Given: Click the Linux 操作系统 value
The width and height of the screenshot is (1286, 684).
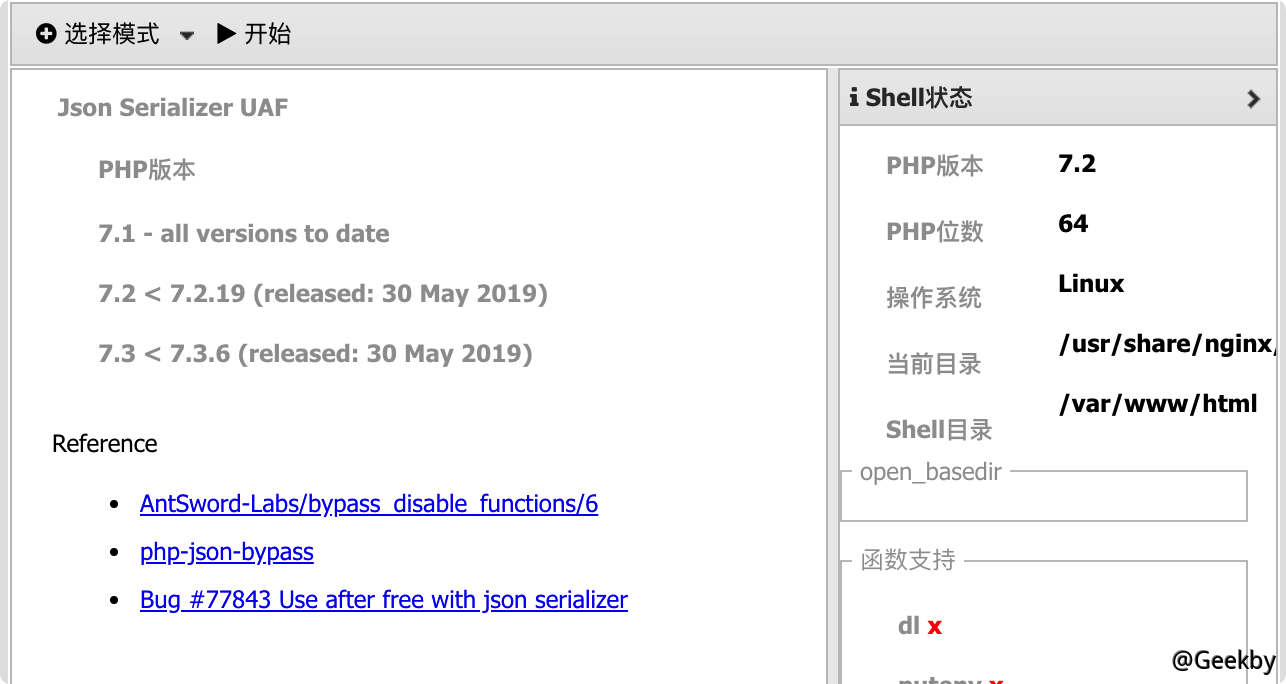Looking at the screenshot, I should pos(1090,283).
